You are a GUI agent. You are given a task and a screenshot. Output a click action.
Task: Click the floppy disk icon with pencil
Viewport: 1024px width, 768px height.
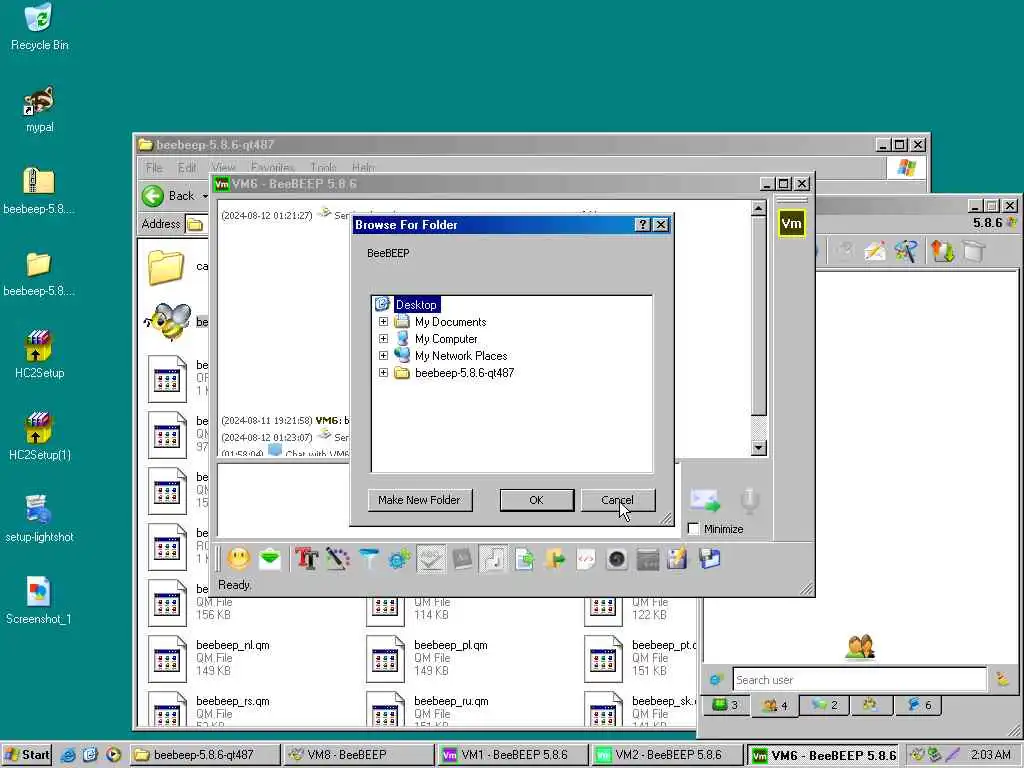(677, 559)
